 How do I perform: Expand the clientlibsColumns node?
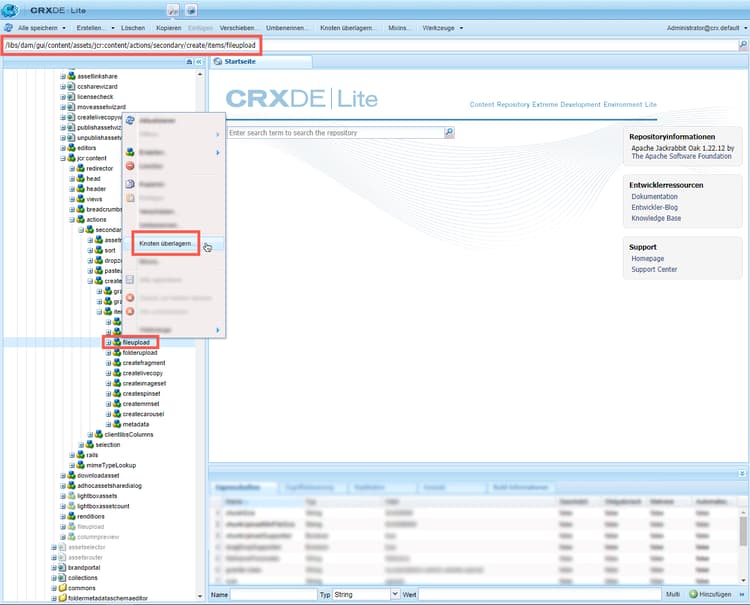(90, 435)
